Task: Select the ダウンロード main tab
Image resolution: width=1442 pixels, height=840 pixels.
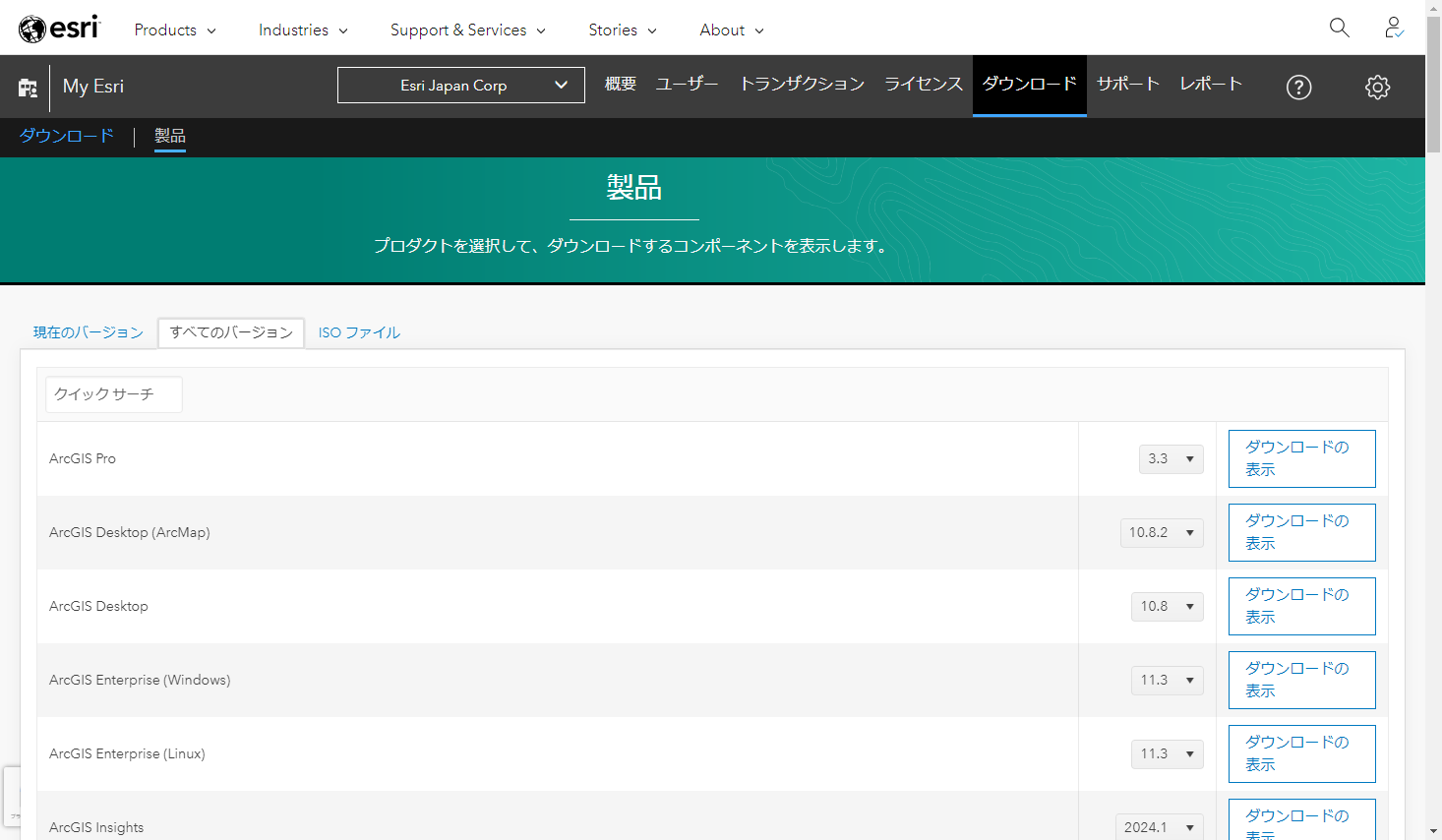Action: [1030, 85]
